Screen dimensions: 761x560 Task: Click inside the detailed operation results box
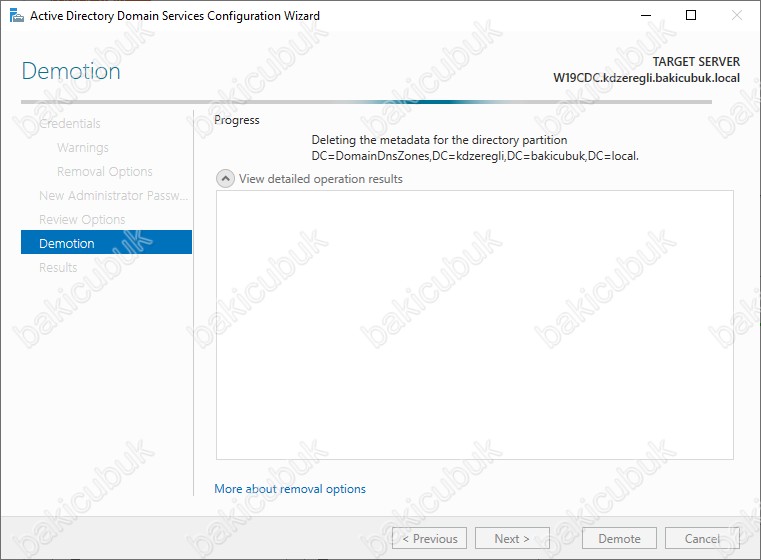tap(475, 325)
